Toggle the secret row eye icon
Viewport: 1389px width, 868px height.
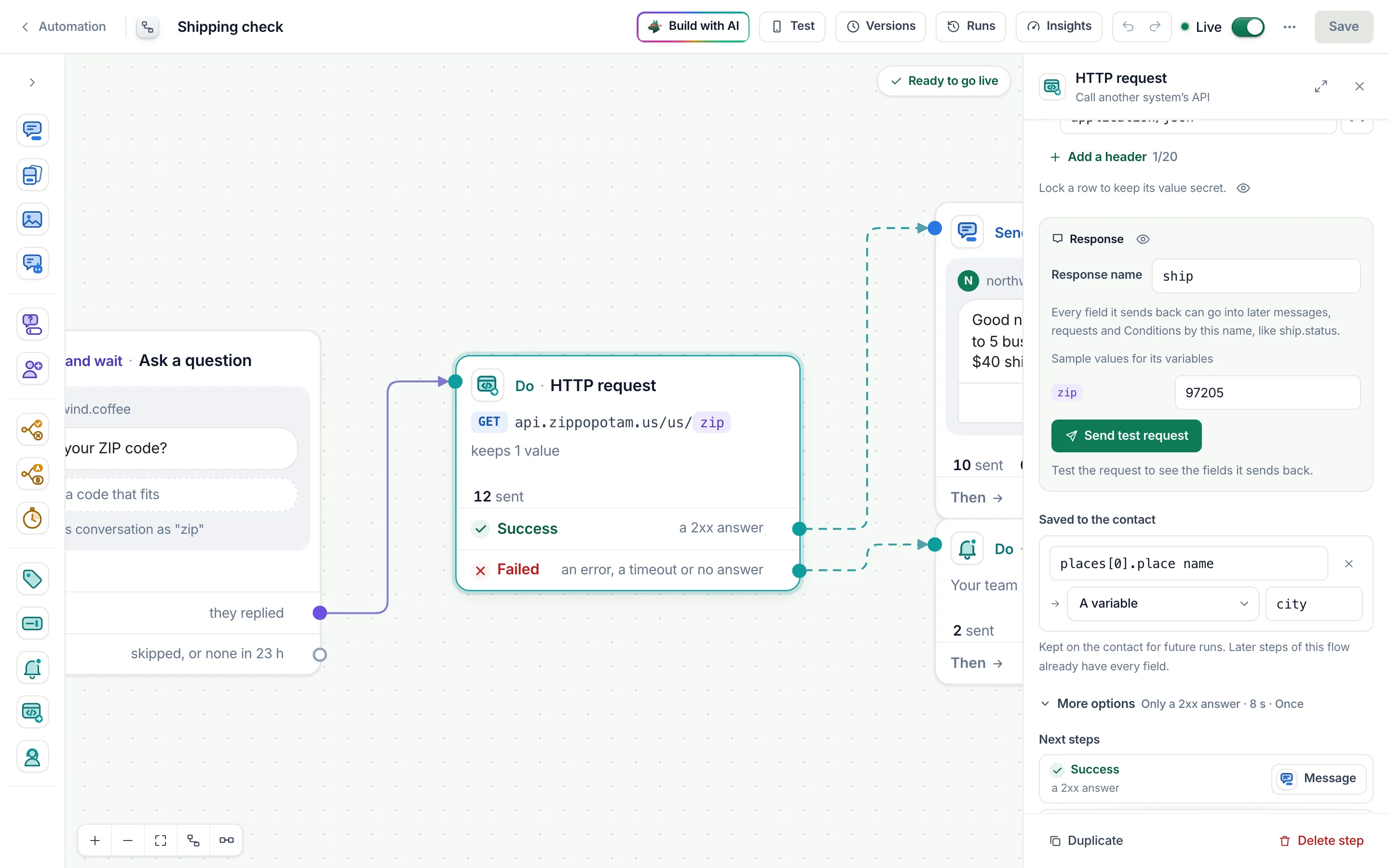point(1243,188)
